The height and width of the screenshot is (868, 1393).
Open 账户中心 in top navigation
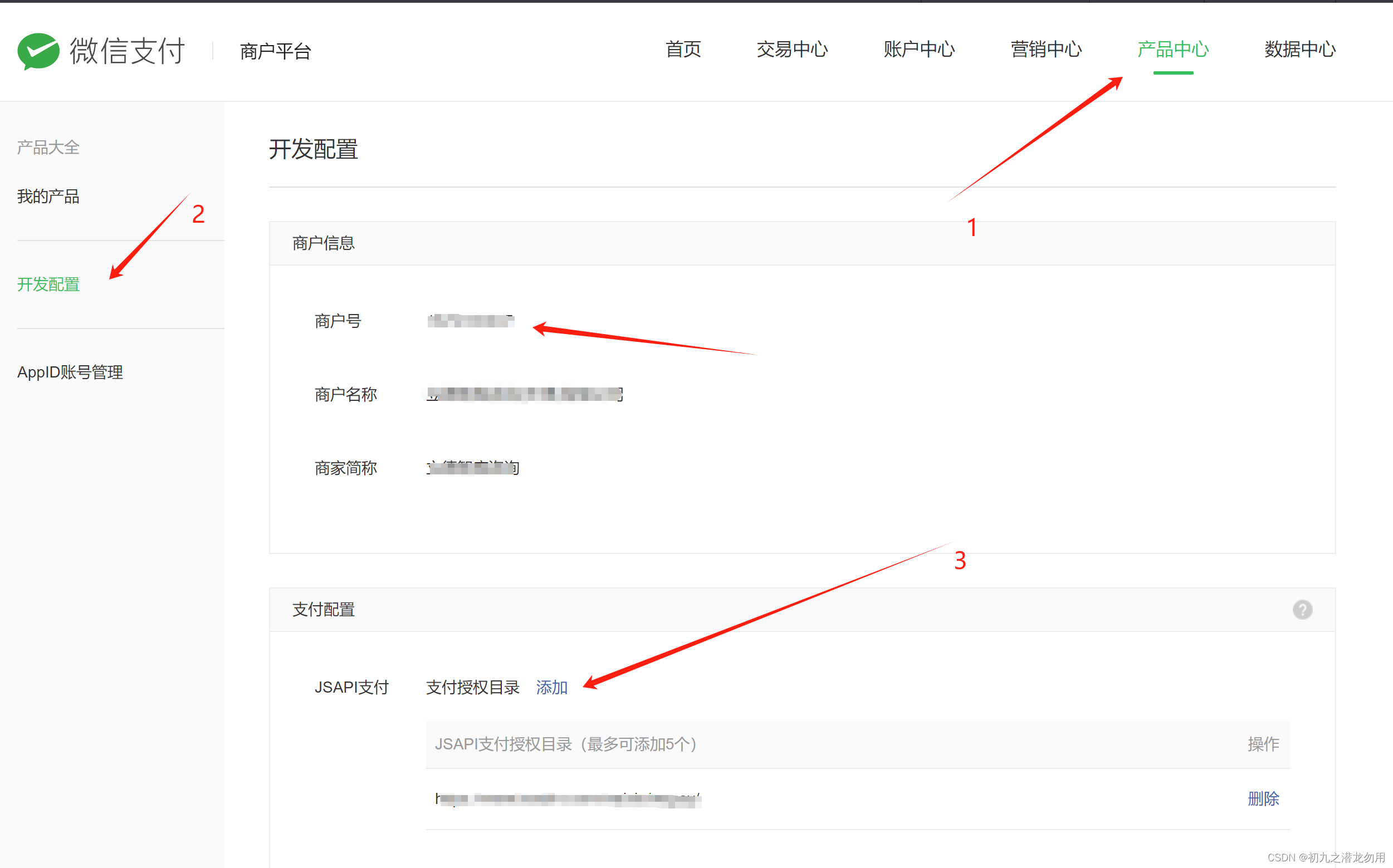click(918, 50)
